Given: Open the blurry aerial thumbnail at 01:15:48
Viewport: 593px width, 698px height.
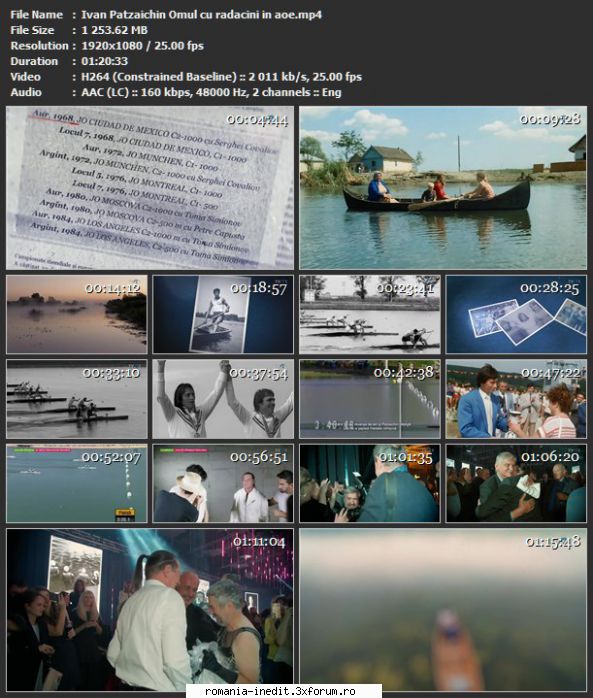Looking at the screenshot, I should click(x=443, y=610).
